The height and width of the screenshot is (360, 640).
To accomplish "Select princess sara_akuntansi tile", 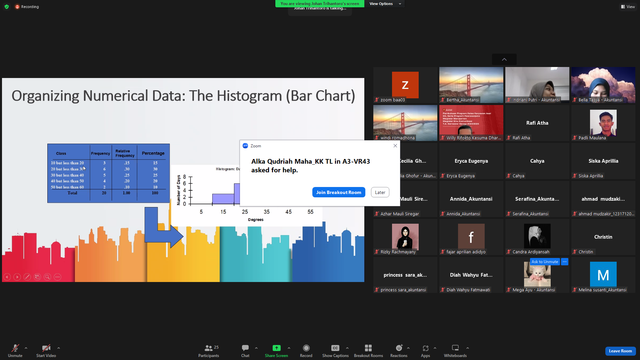I will tap(405, 275).
